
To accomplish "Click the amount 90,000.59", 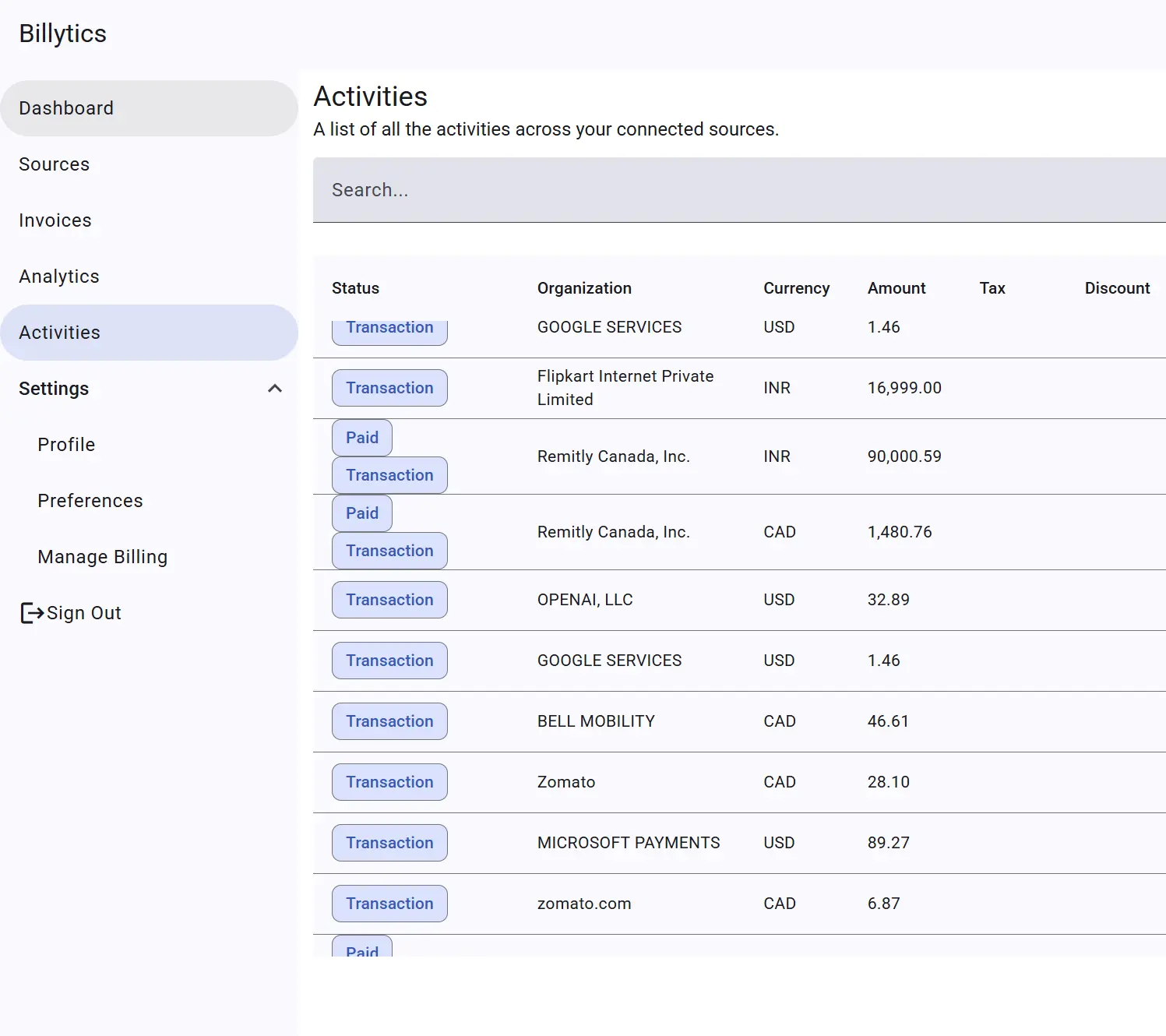I will click(904, 456).
